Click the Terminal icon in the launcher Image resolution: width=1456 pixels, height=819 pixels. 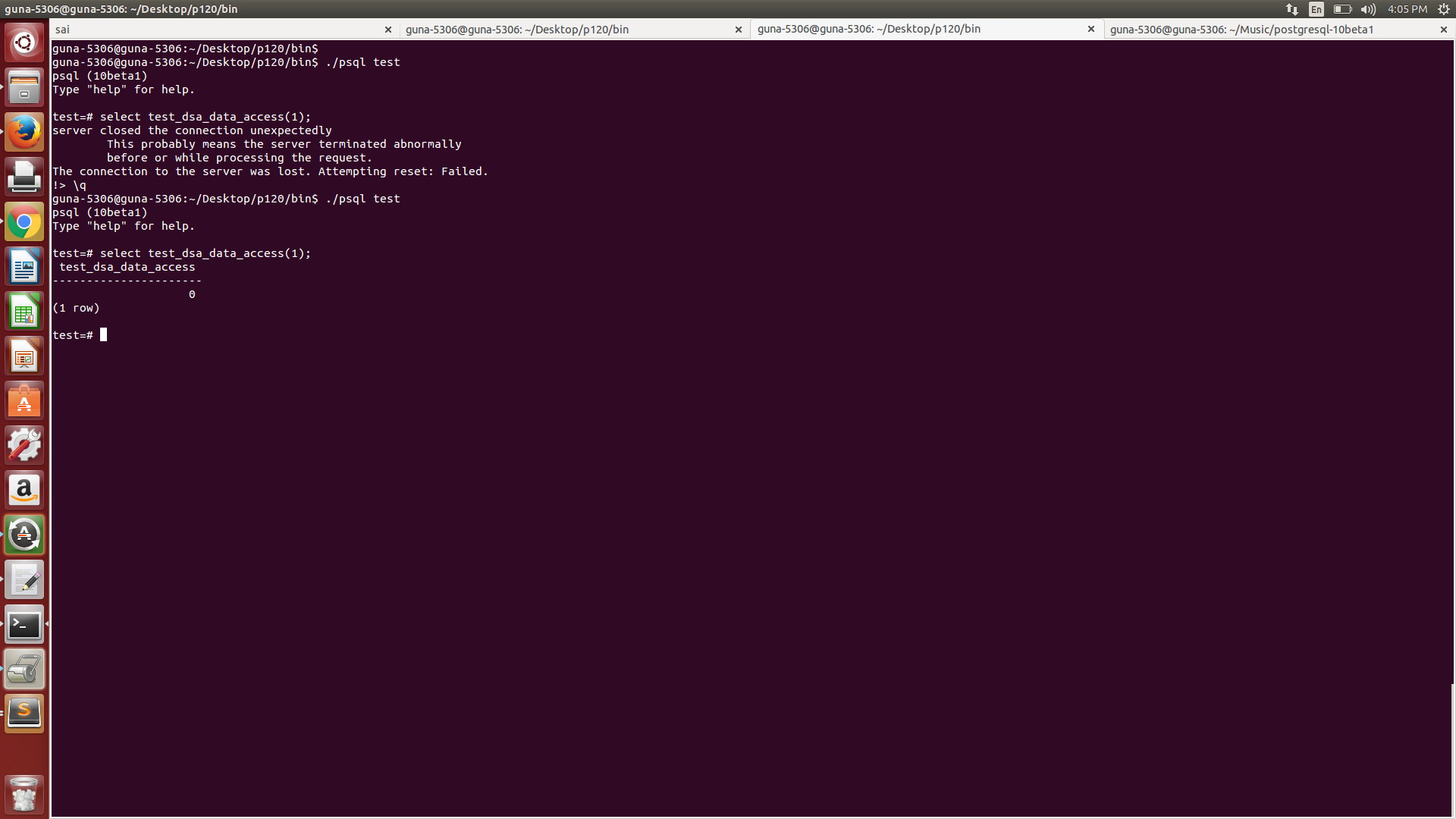[24, 625]
